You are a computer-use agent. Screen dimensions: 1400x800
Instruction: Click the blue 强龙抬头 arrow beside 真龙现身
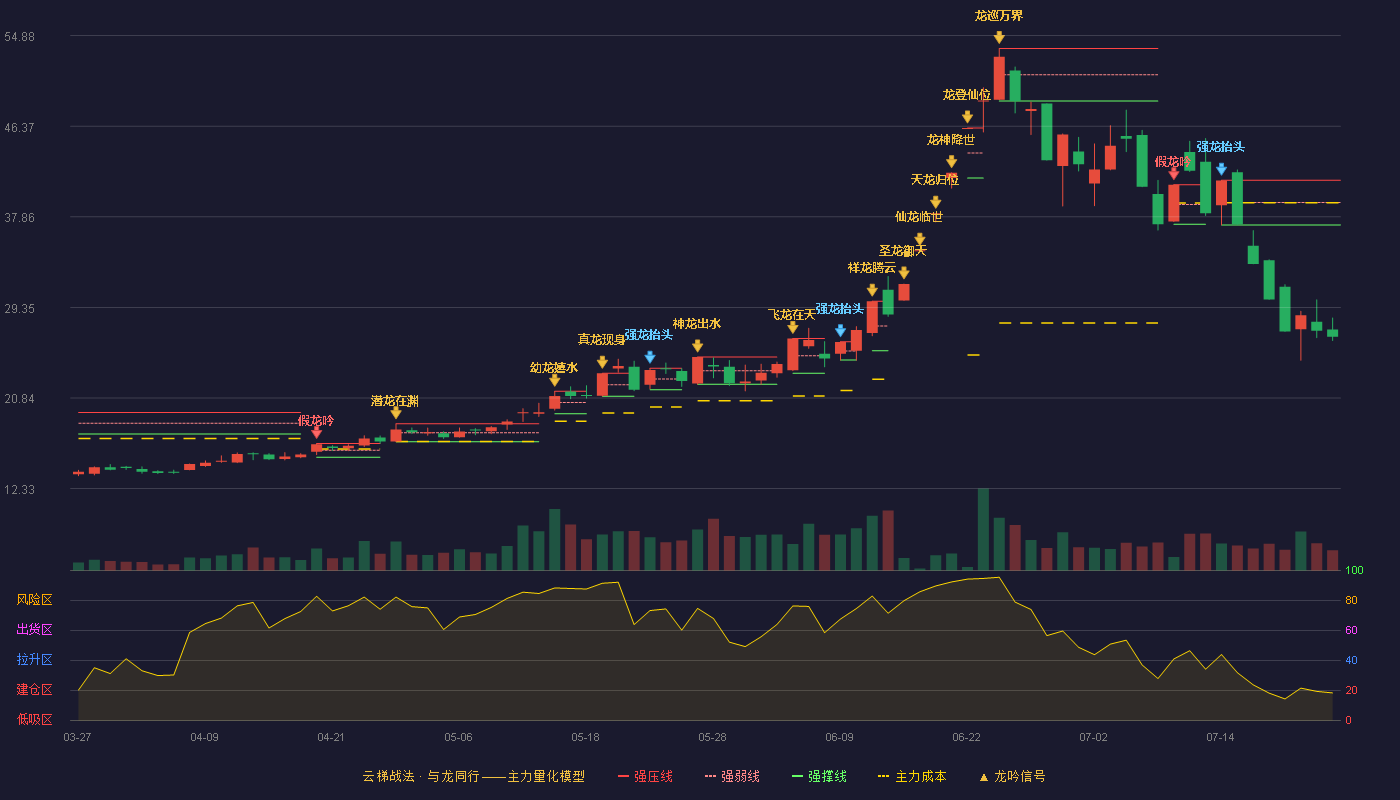pos(650,357)
